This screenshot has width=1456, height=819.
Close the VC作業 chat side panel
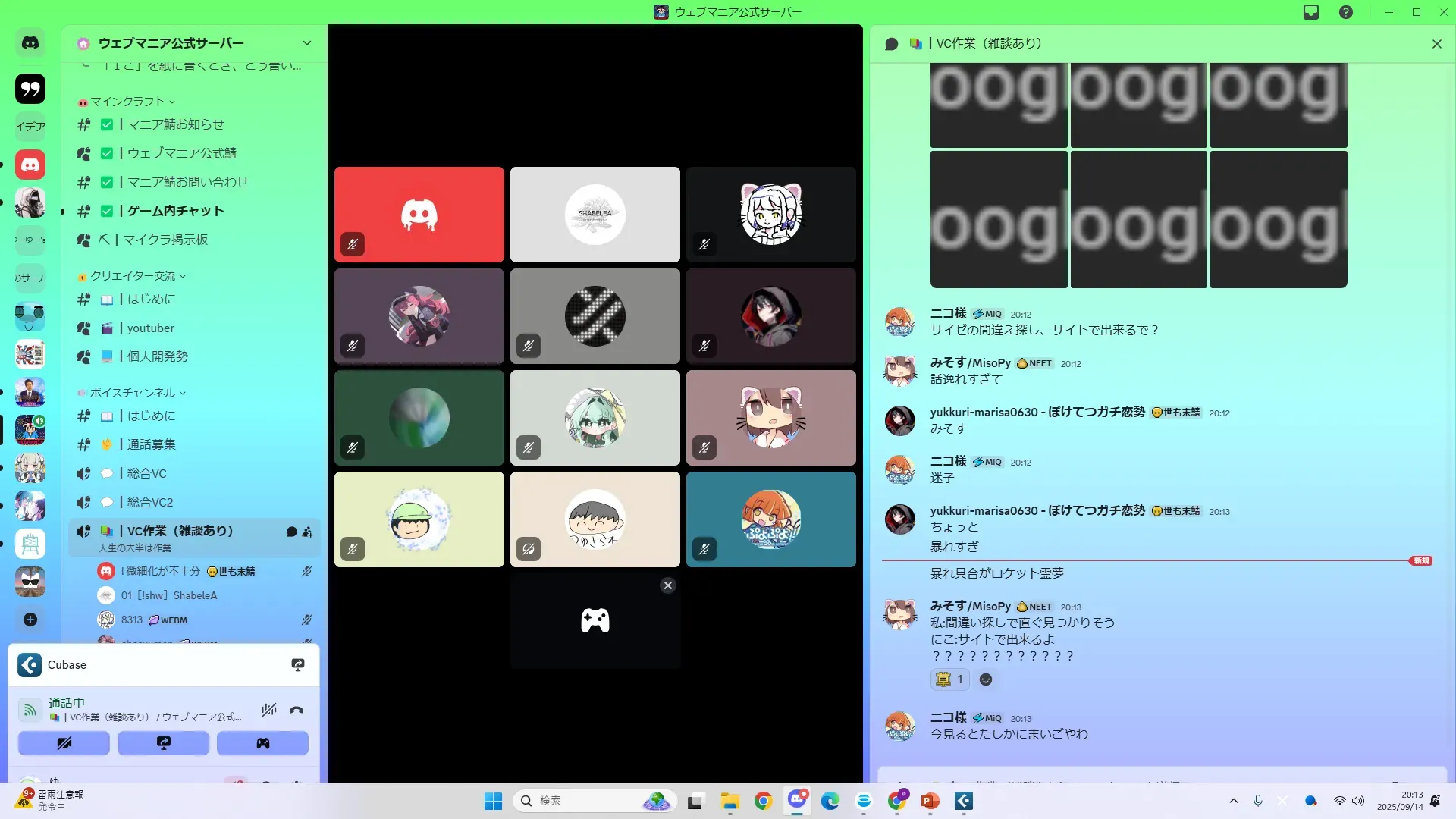click(1436, 44)
